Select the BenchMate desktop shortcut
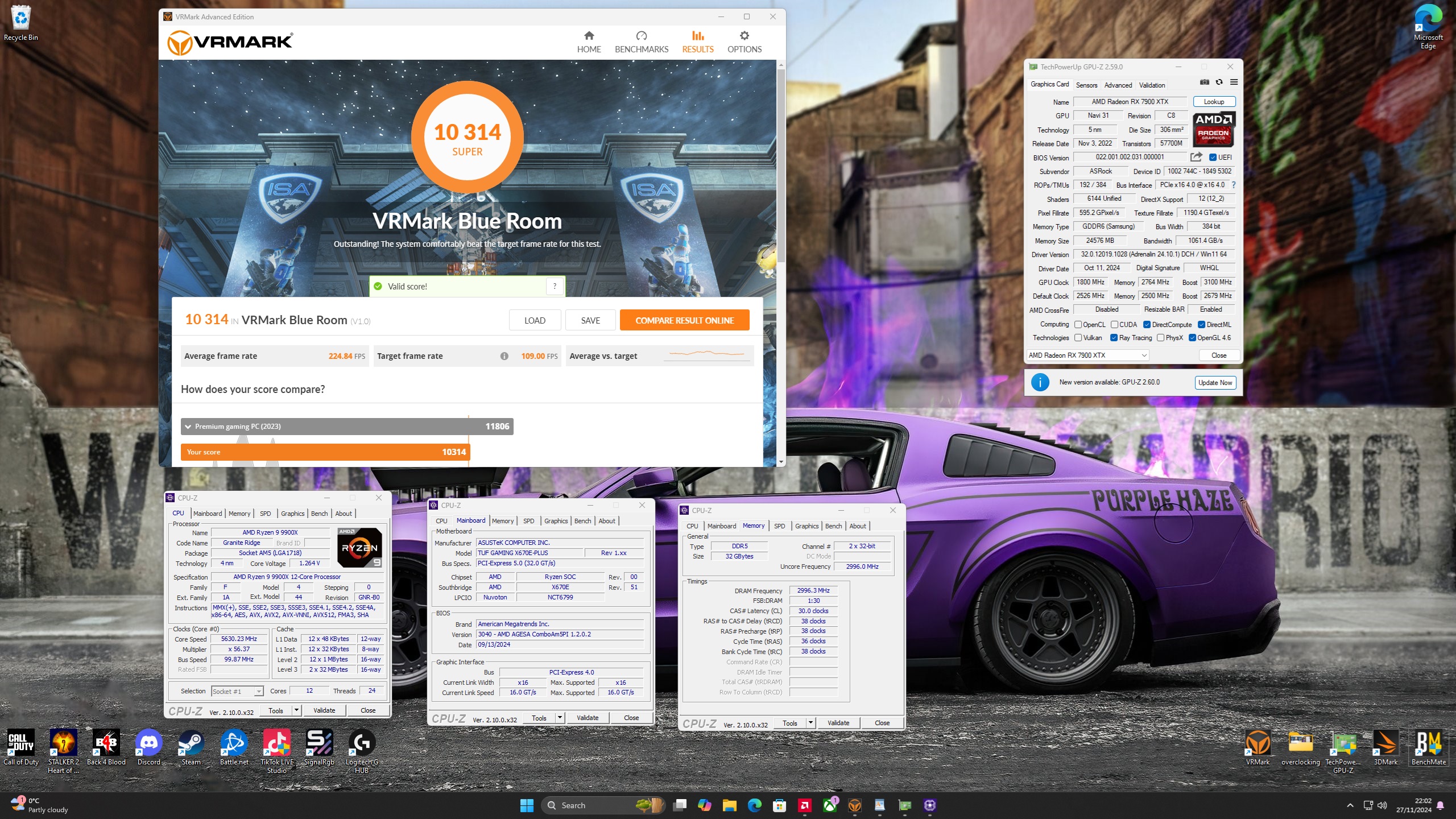The image size is (1456, 819). (x=1428, y=747)
